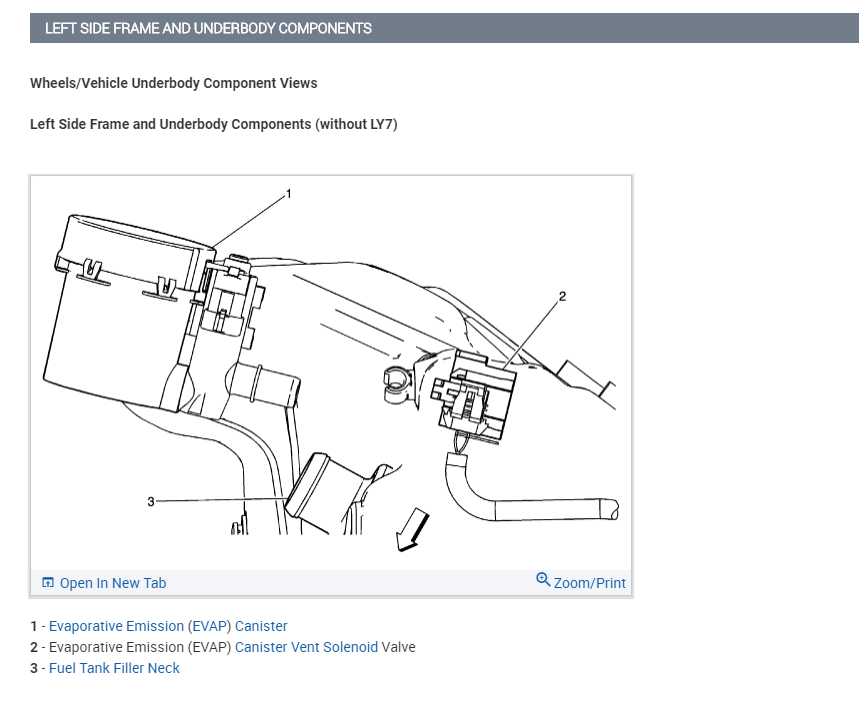Click the word Valve in legend item 2
Viewport: 859px width, 708px height.
(398, 647)
